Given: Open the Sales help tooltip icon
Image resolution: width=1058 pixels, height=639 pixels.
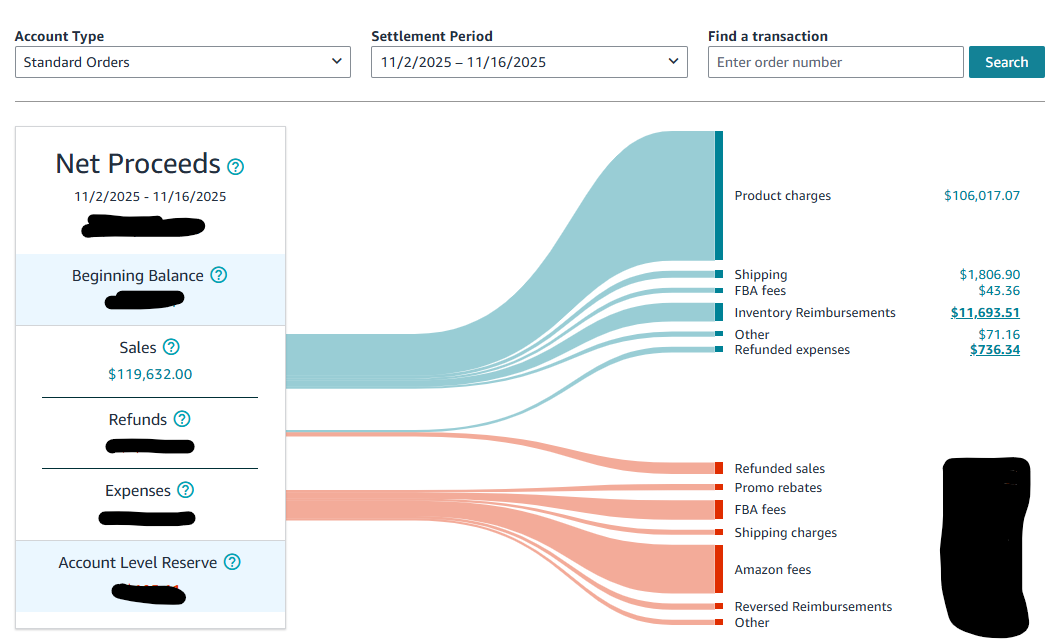Looking at the screenshot, I should point(171,347).
